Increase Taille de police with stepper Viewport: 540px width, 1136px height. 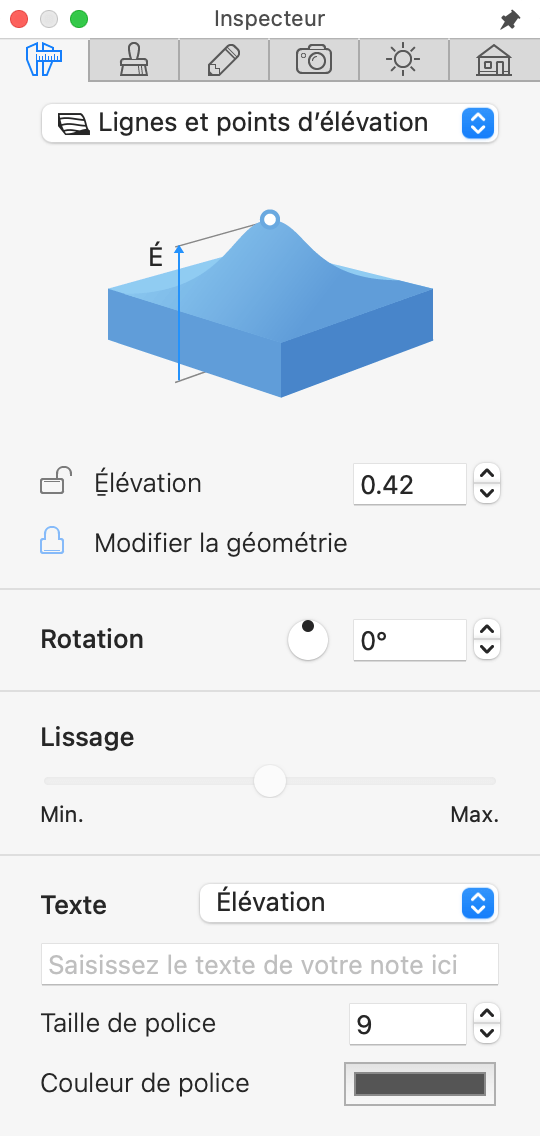pyautogui.click(x=487, y=1014)
